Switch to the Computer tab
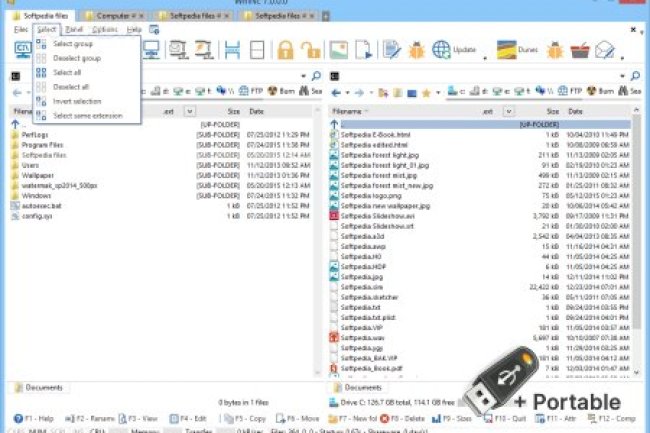This screenshot has height=433, width=650. (x=113, y=16)
